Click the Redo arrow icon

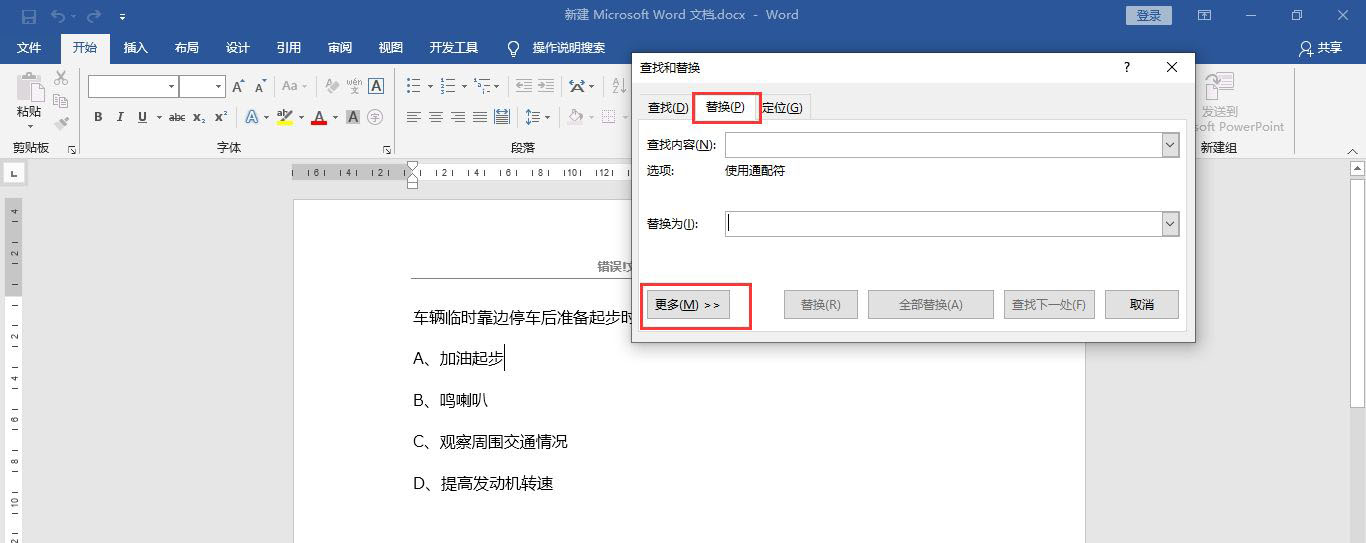click(93, 16)
